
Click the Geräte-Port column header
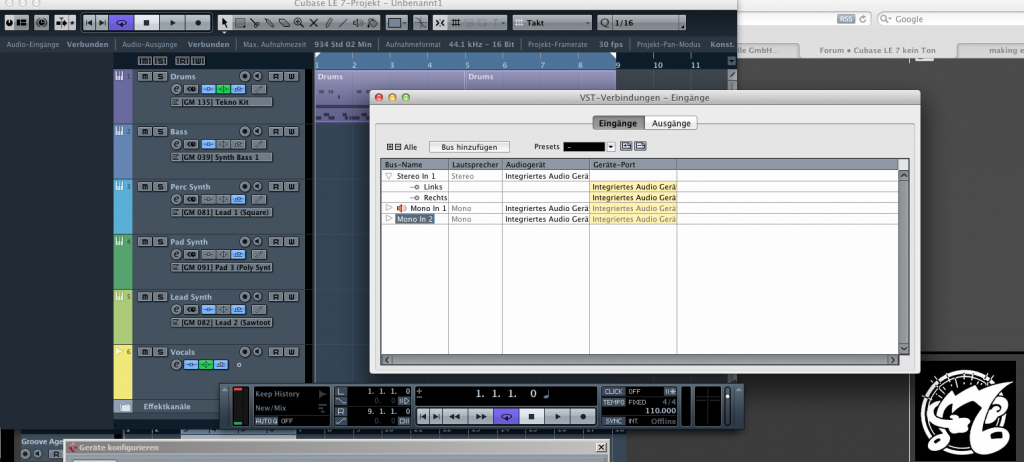pyautogui.click(x=633, y=165)
